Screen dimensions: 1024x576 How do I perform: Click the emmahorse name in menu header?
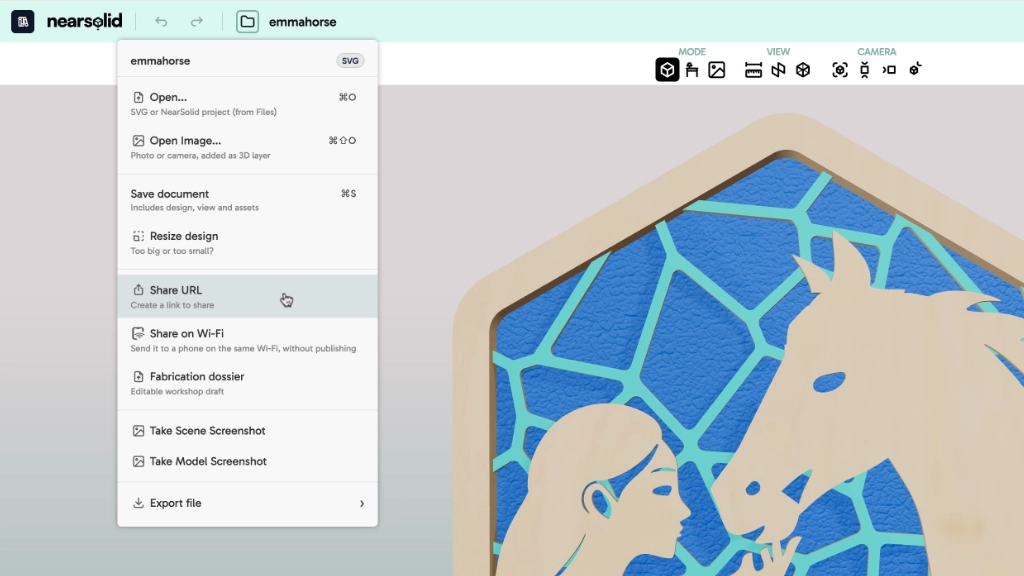click(160, 61)
